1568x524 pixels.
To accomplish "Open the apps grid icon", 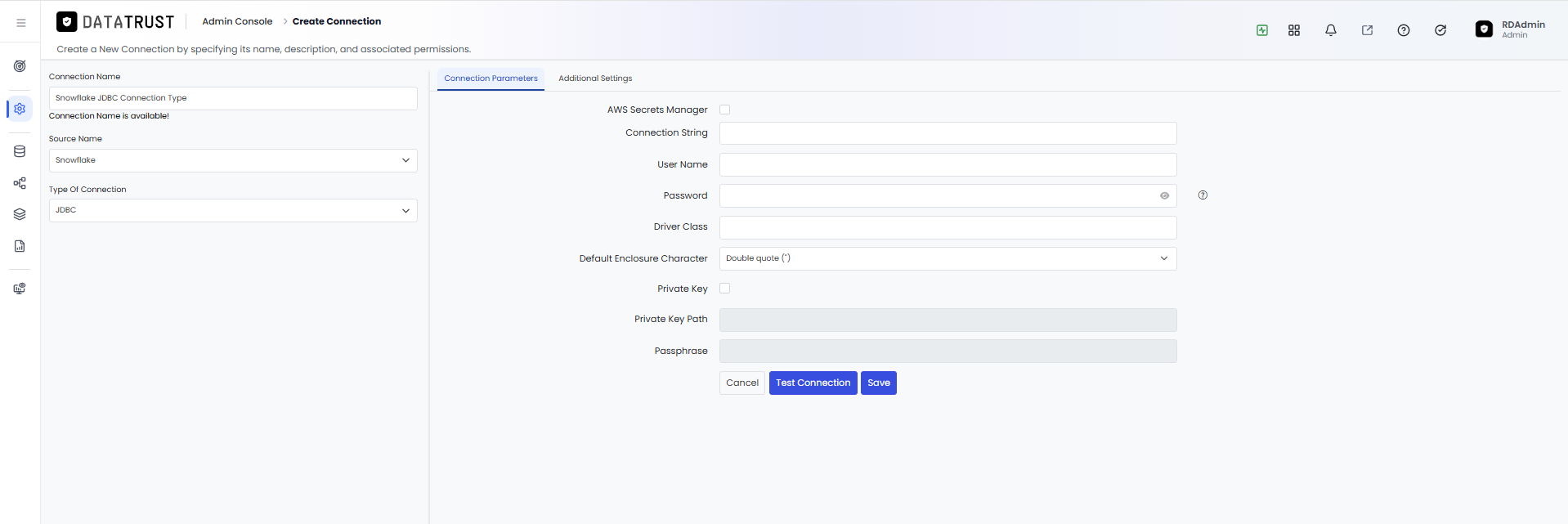I will 1294,30.
